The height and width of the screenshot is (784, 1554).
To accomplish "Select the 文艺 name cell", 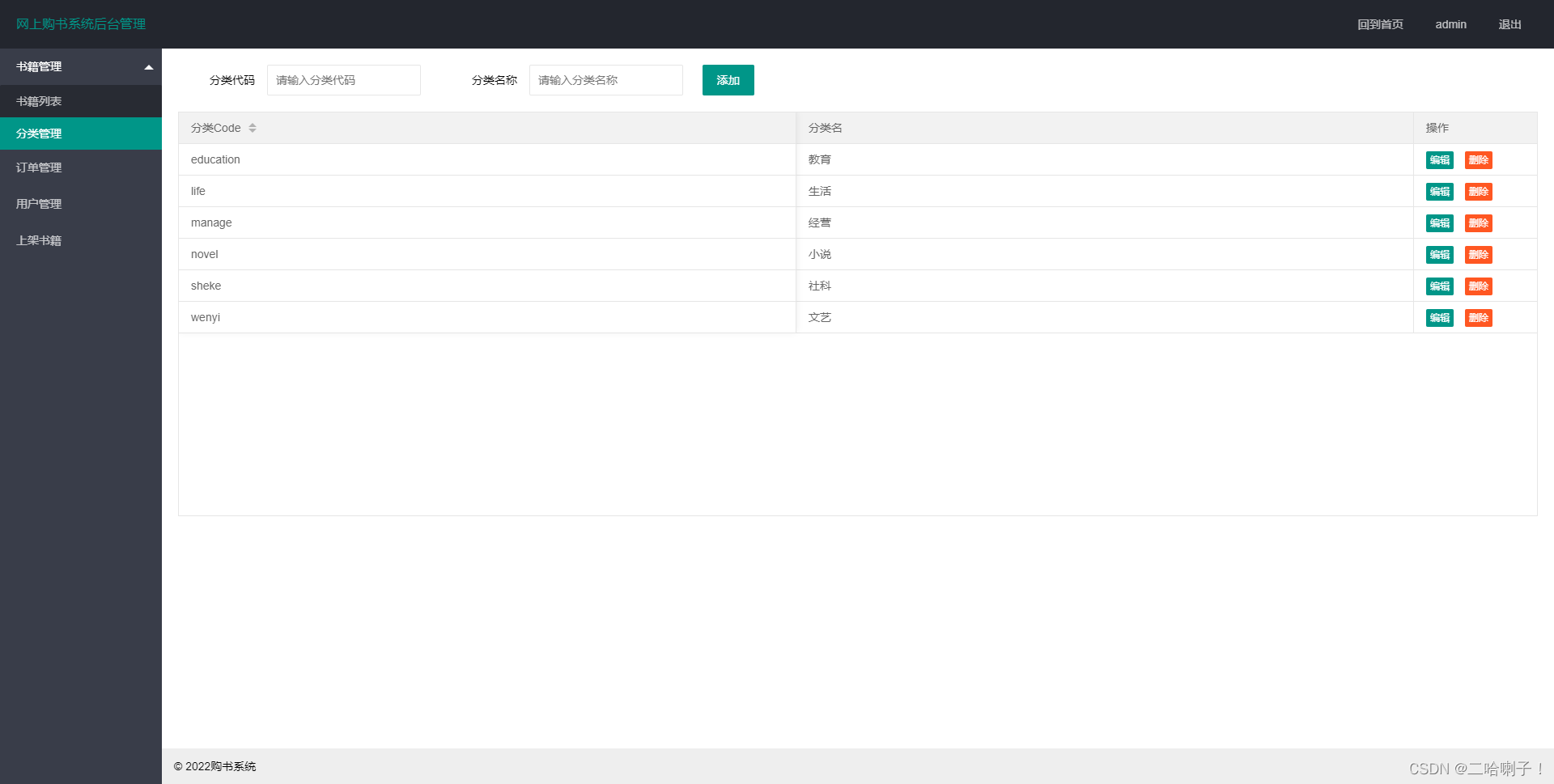I will coord(1105,317).
